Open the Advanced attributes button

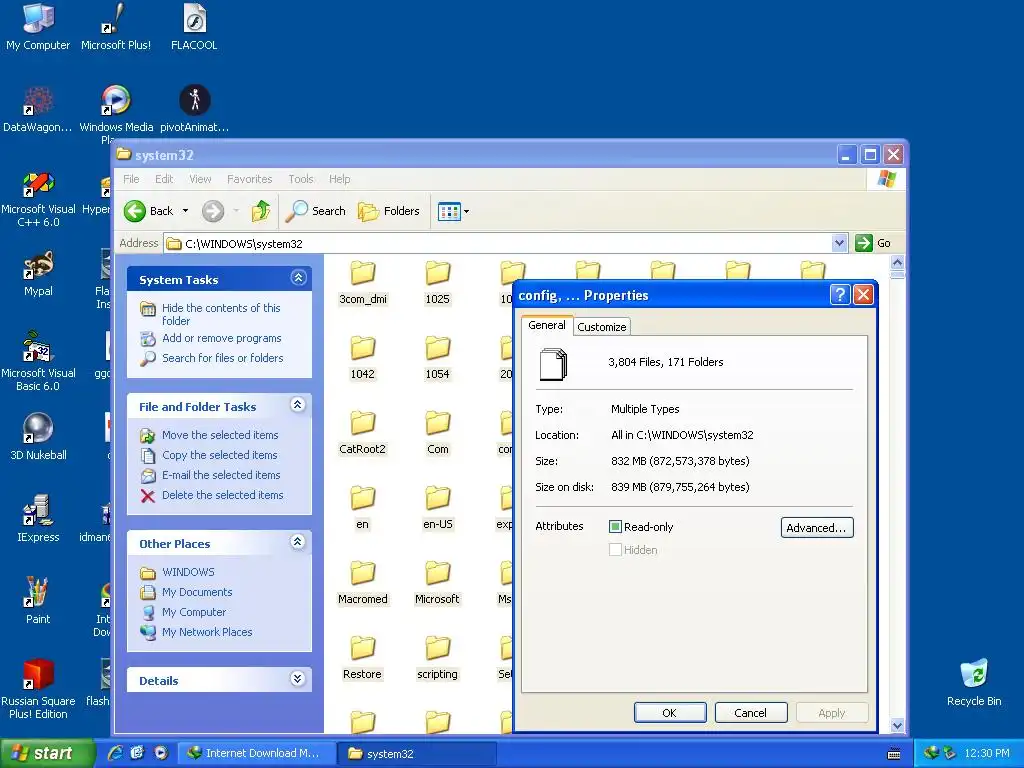816,528
